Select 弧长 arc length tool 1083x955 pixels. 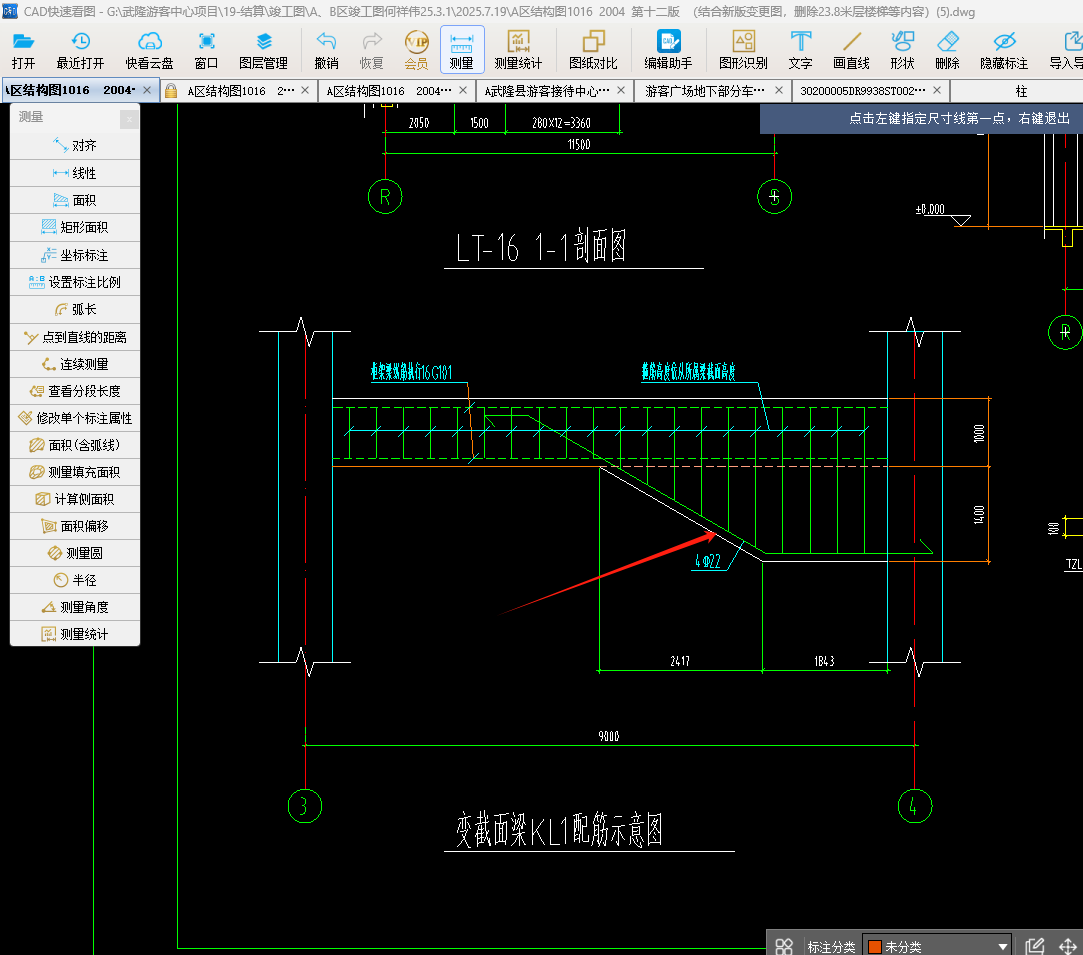(x=75, y=309)
